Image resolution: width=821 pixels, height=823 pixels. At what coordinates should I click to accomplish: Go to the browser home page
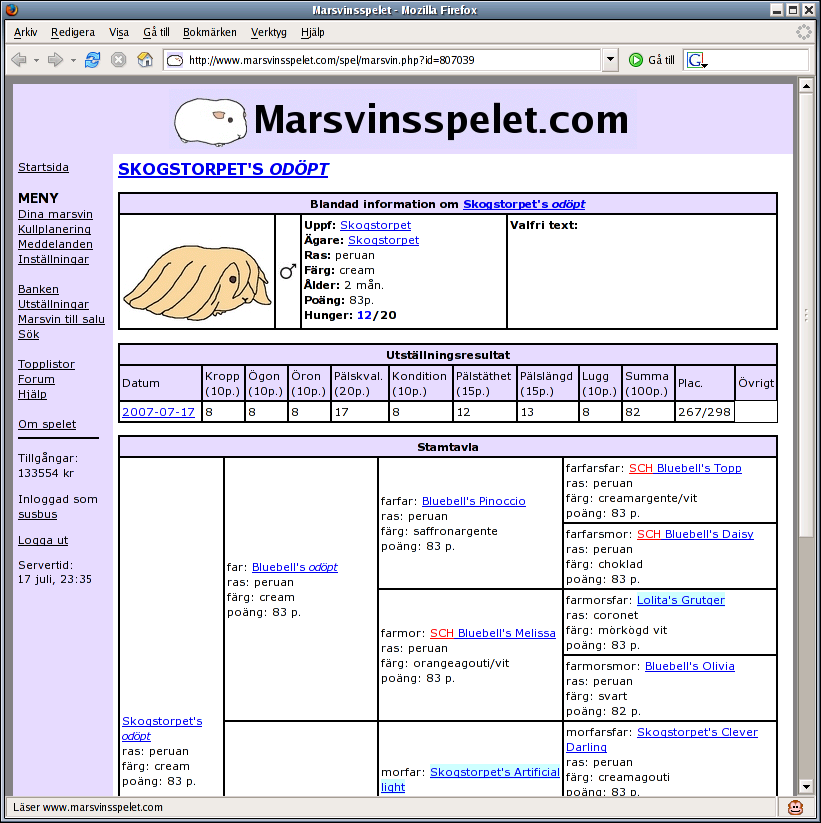pos(145,60)
